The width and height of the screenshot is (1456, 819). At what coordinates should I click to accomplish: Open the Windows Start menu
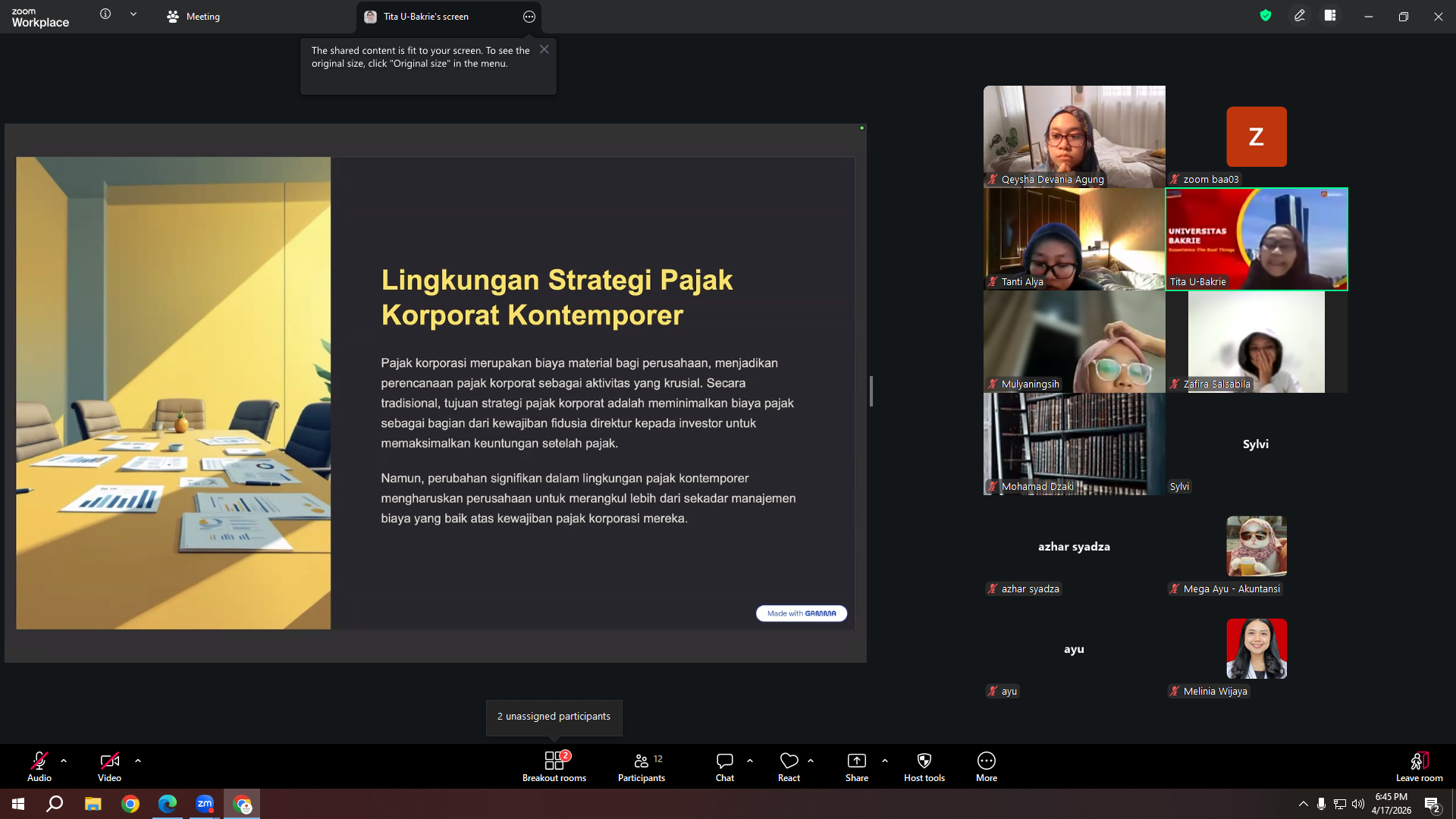pyautogui.click(x=18, y=804)
